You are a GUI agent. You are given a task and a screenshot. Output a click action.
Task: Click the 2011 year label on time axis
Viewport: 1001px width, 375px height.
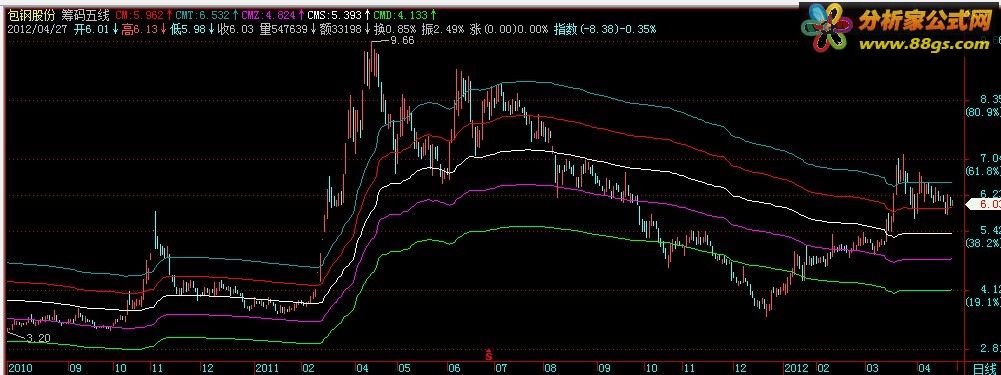tap(267, 369)
